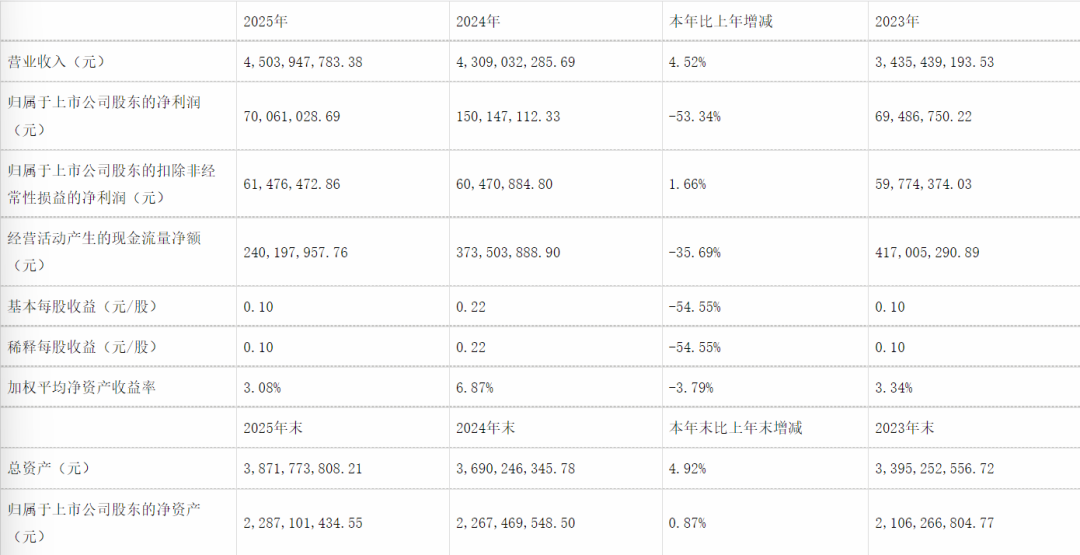Select the -53.34% net profit change cell
1080x555 pixels.
click(695, 117)
